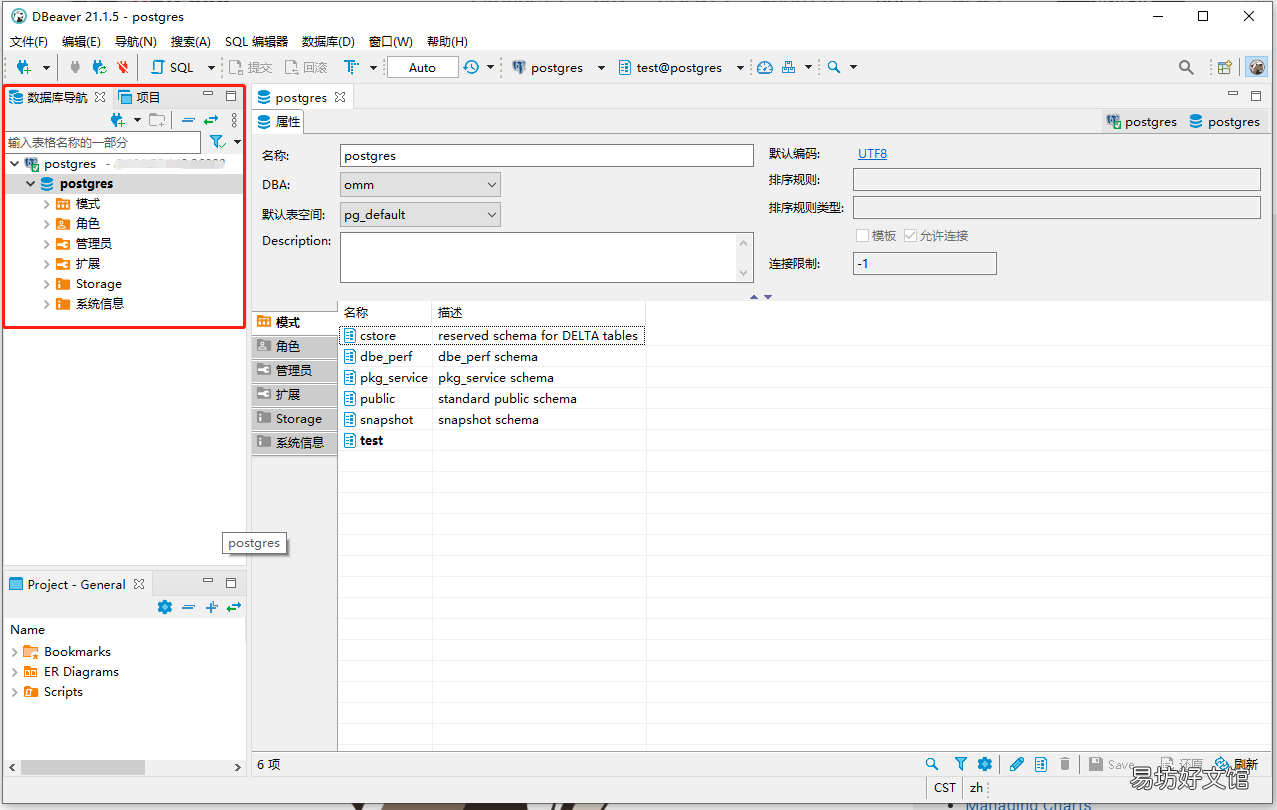Click the search icon in bottom toolbar
Image resolution: width=1277 pixels, height=810 pixels.
click(932, 764)
